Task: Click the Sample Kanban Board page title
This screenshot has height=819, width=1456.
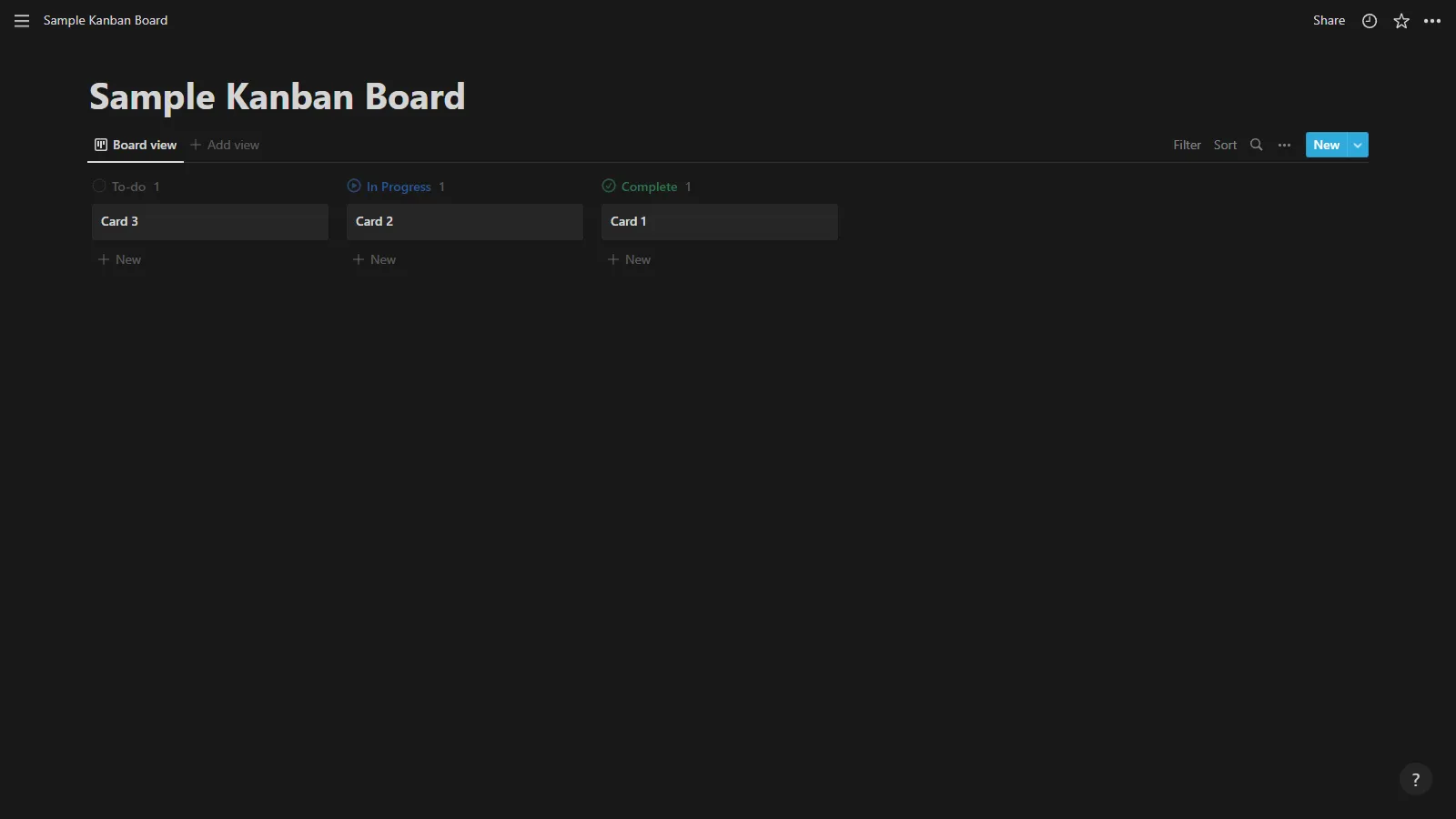Action: click(278, 96)
